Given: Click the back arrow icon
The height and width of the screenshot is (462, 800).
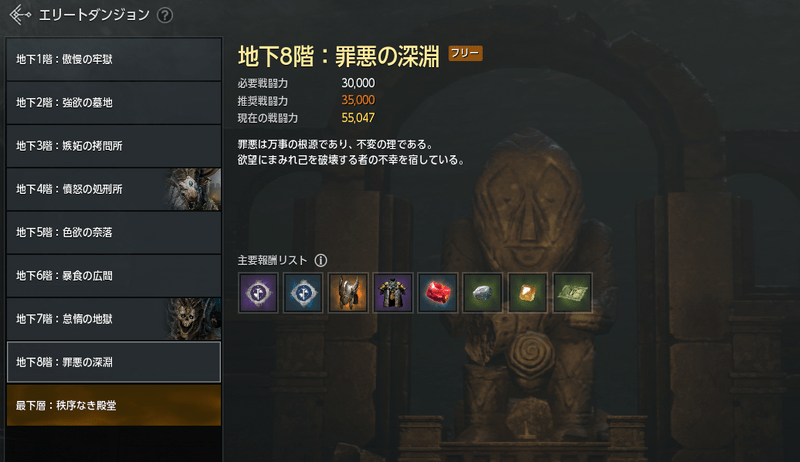Looking at the screenshot, I should [x=20, y=14].
